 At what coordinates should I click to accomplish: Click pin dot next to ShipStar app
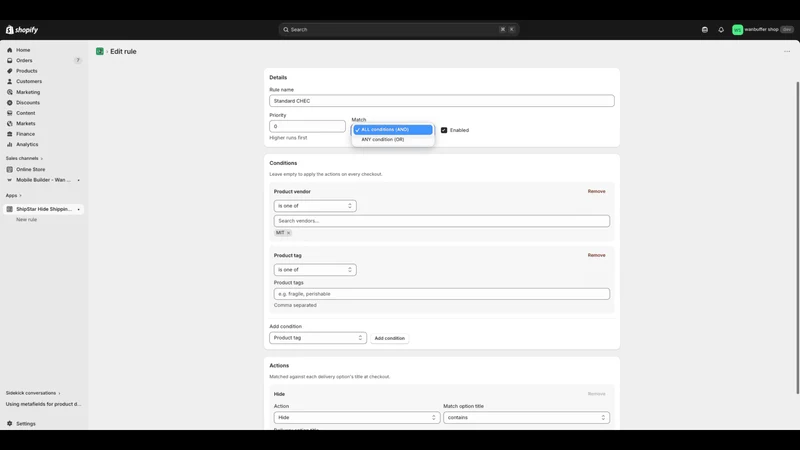(79, 209)
